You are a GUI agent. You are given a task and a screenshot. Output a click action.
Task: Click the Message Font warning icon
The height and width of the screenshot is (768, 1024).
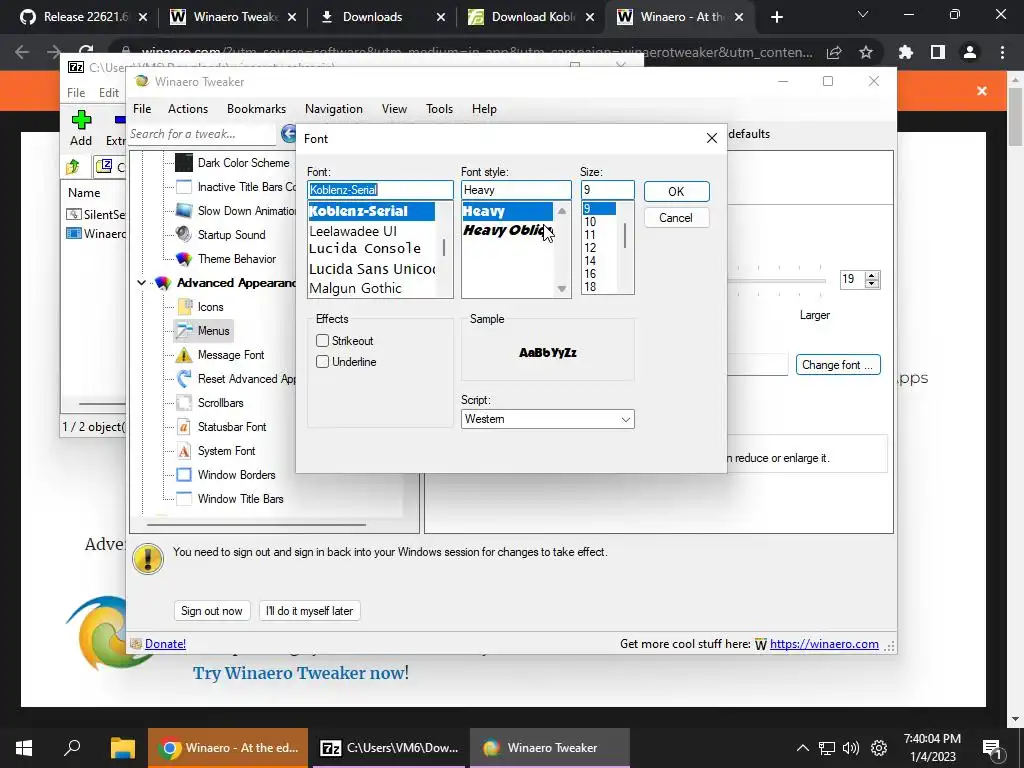[184, 355]
